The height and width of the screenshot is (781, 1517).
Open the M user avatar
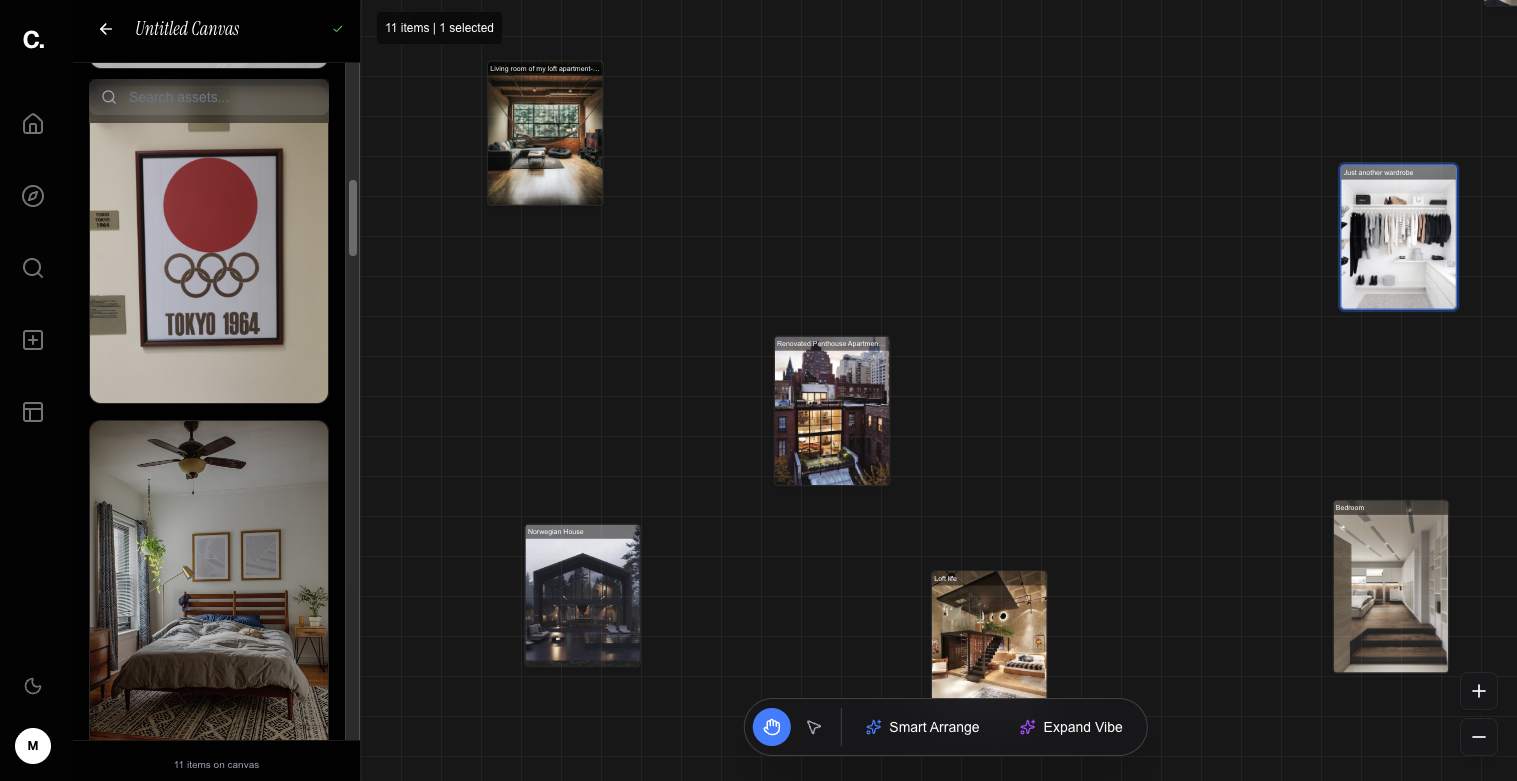(33, 746)
